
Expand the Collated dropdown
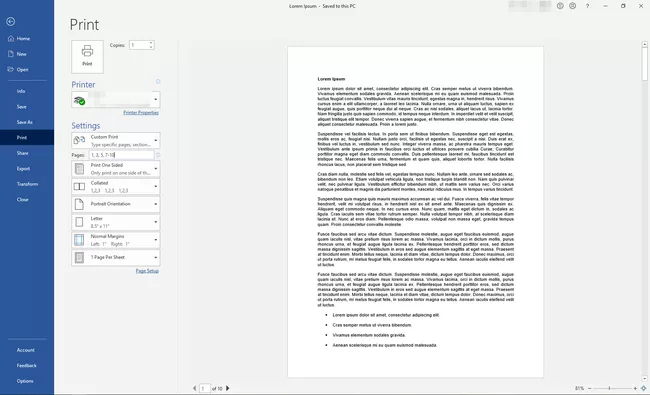(x=116, y=187)
